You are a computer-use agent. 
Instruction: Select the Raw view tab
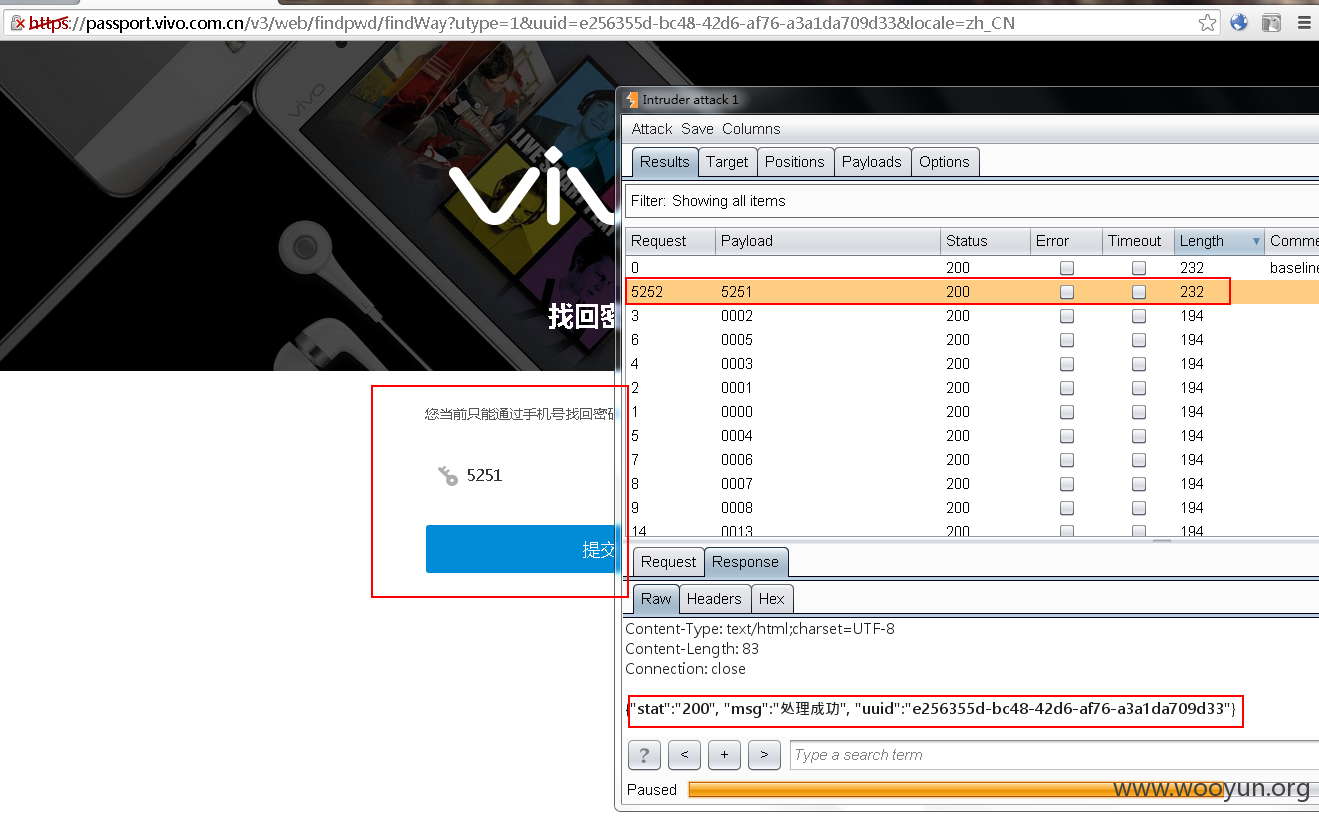[x=656, y=599]
